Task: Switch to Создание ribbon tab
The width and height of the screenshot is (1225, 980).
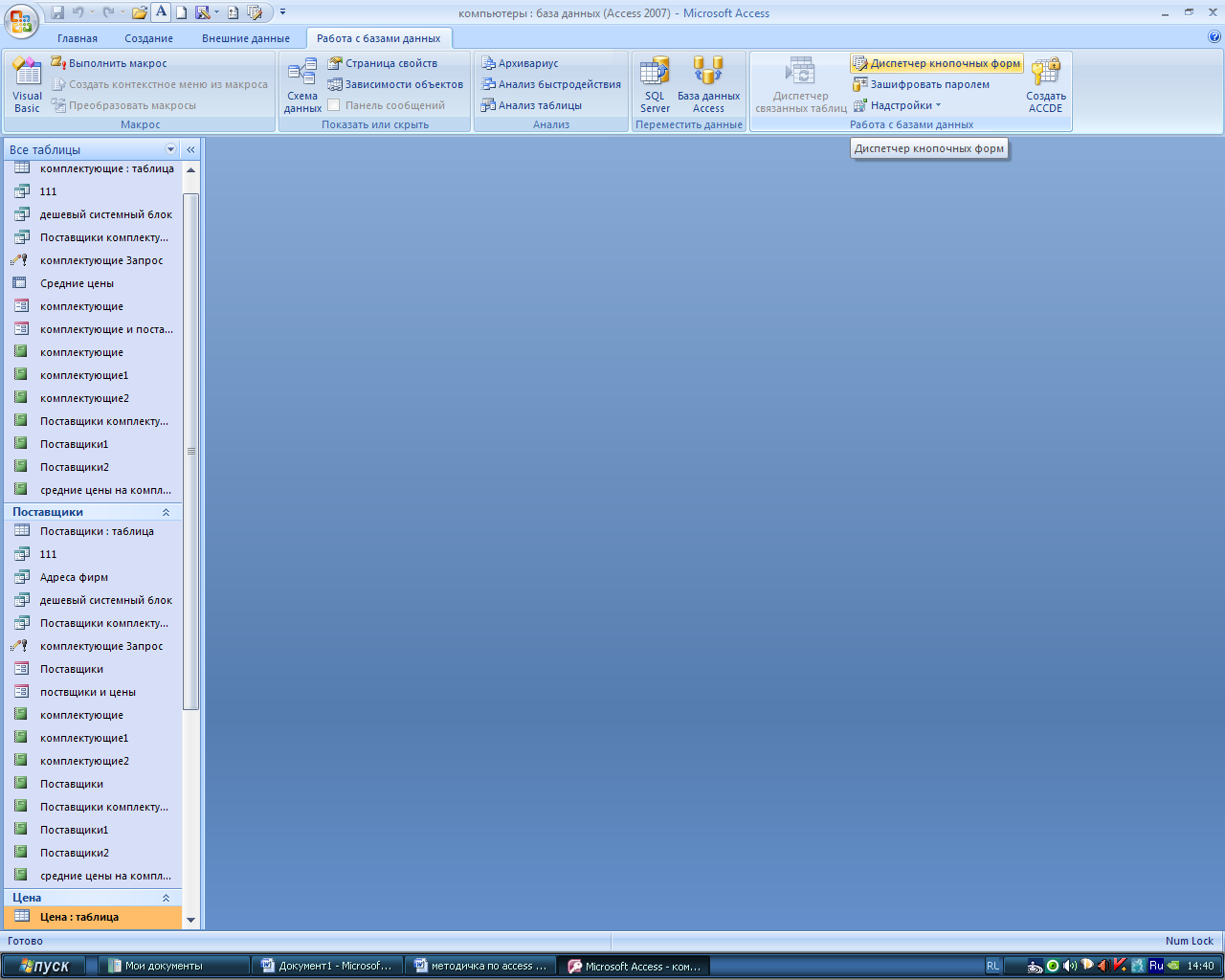Action: click(x=148, y=38)
